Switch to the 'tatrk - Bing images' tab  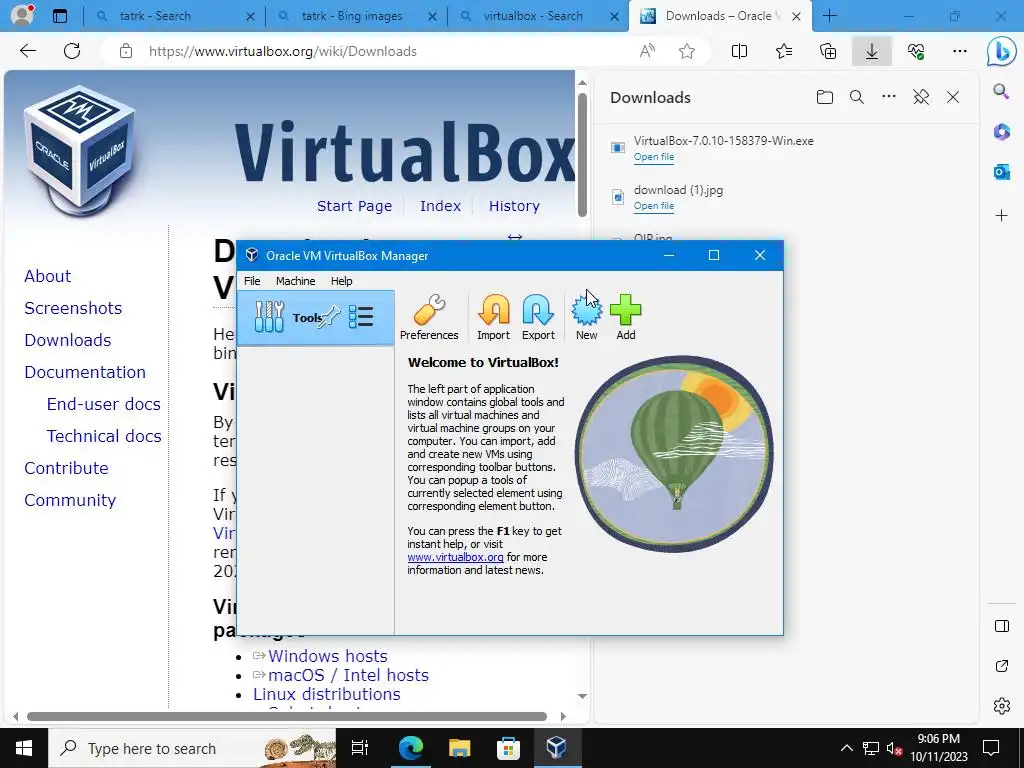point(356,16)
